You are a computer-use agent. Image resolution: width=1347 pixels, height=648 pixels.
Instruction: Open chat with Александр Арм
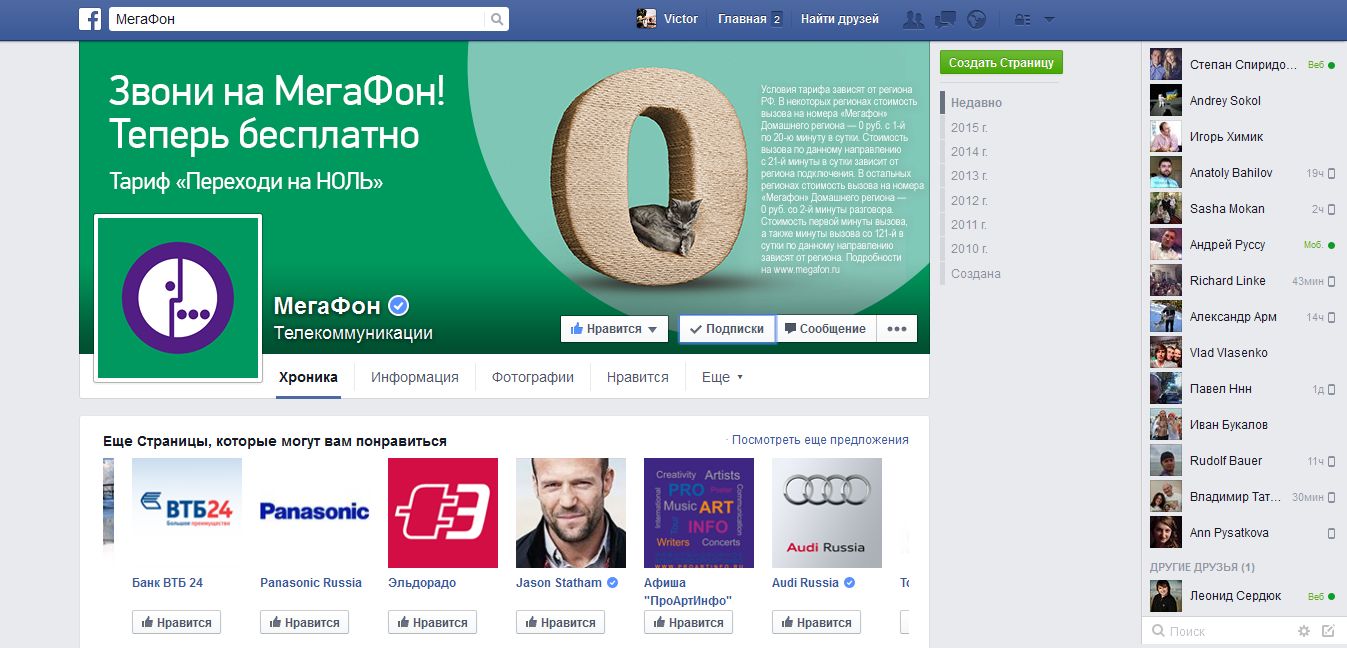pyautogui.click(x=1243, y=317)
